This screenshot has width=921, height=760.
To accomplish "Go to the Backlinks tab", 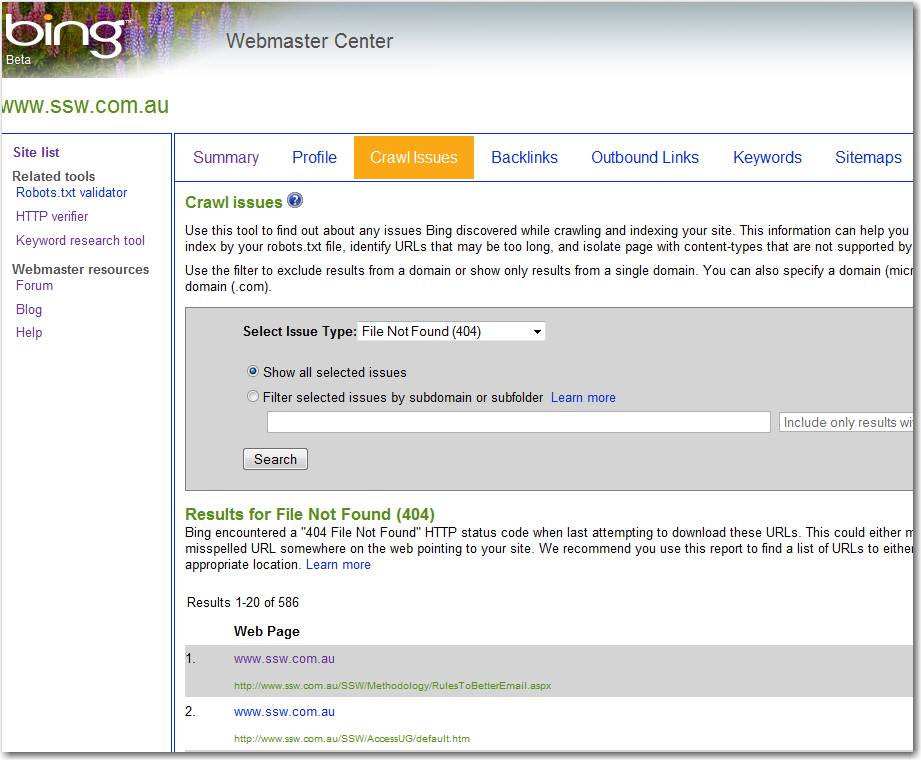I will point(524,157).
